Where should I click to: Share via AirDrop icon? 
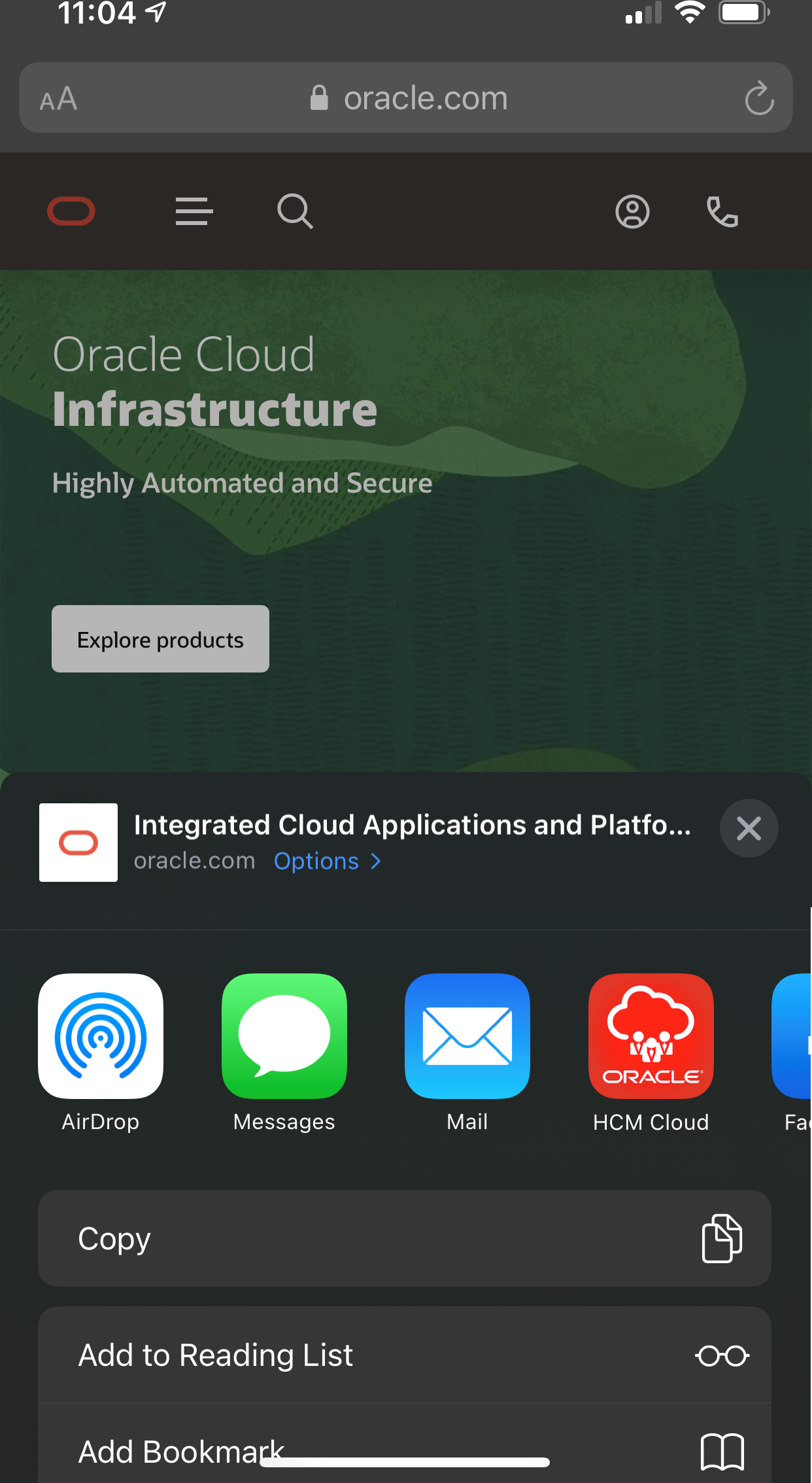101,1036
